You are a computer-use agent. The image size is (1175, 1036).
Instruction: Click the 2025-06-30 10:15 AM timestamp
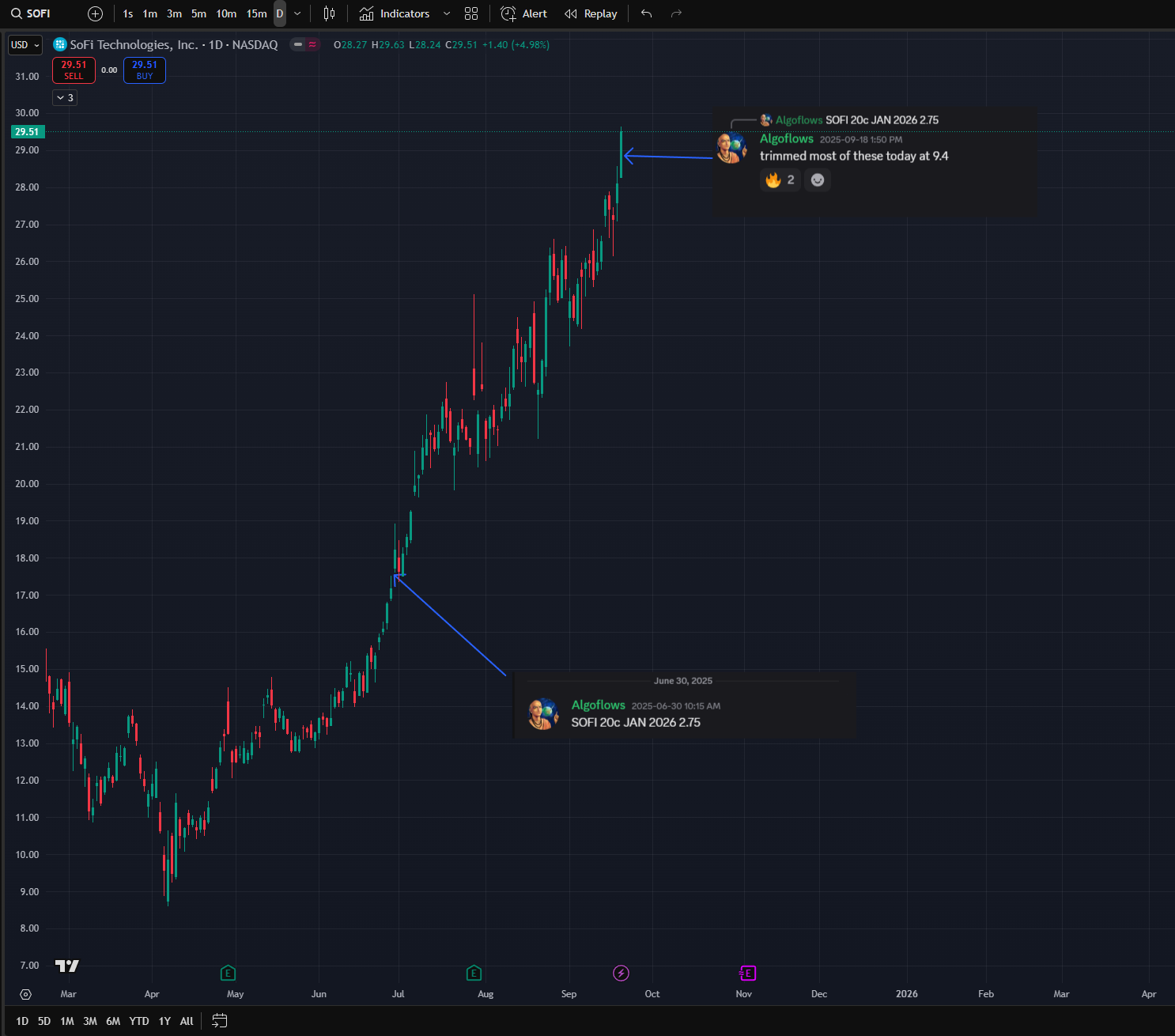[x=676, y=706]
